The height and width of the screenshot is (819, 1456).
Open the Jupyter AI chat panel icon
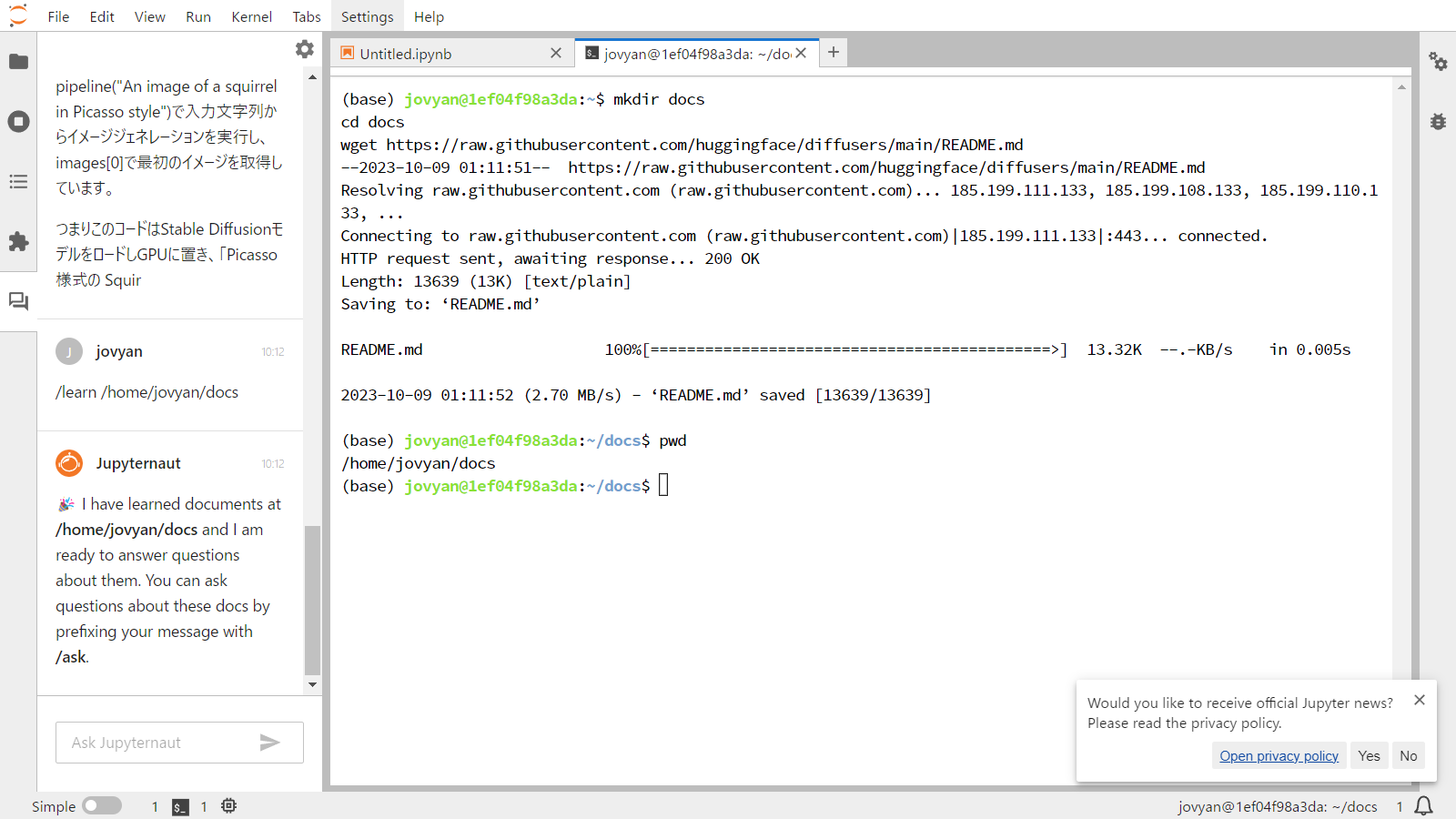coord(18,301)
